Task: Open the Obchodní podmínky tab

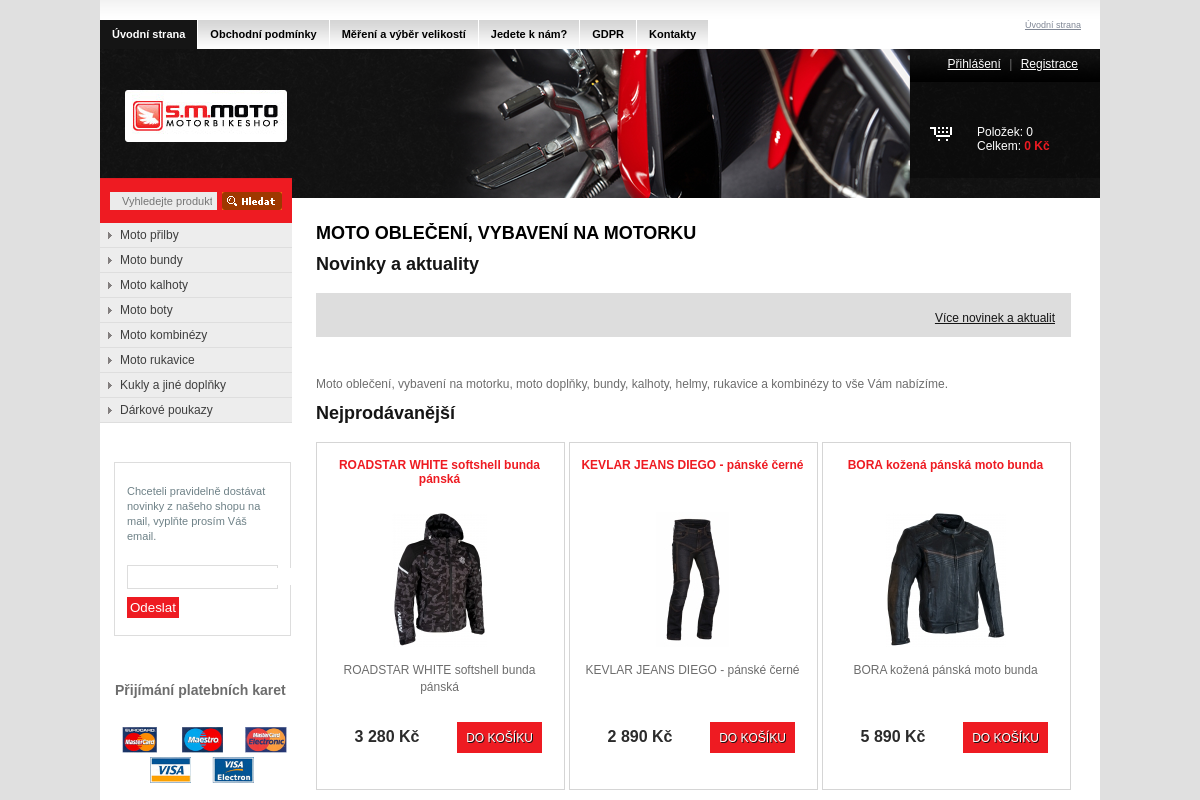Action: (x=264, y=34)
